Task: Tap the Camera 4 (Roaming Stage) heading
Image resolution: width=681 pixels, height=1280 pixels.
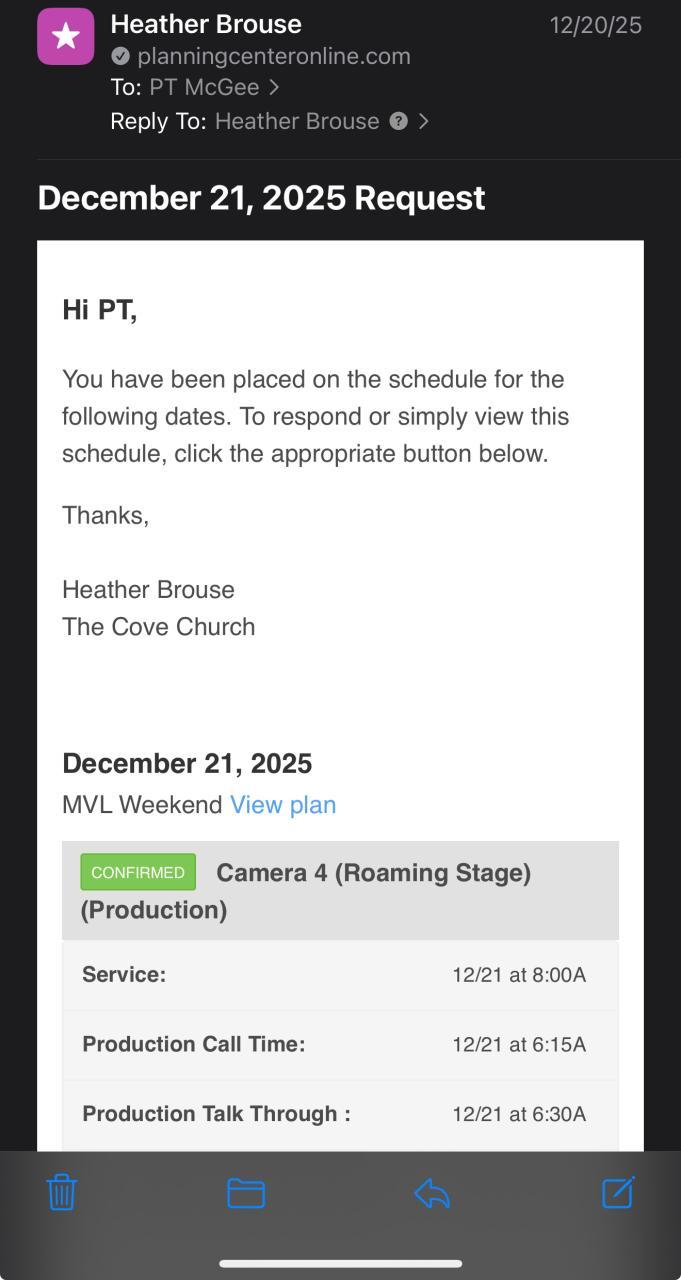Action: point(373,873)
